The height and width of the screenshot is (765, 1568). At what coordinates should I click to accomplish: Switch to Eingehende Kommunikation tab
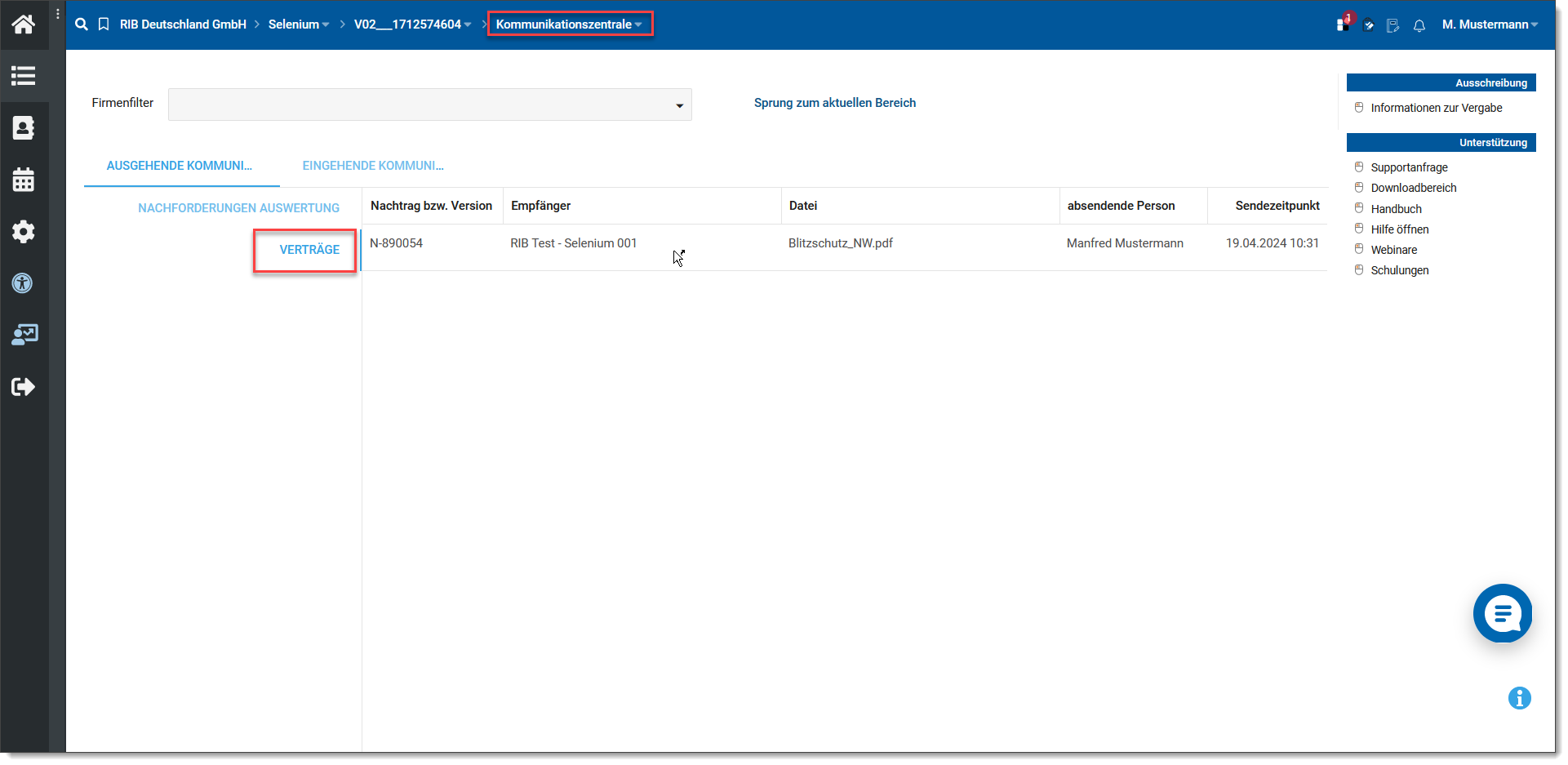(x=373, y=166)
